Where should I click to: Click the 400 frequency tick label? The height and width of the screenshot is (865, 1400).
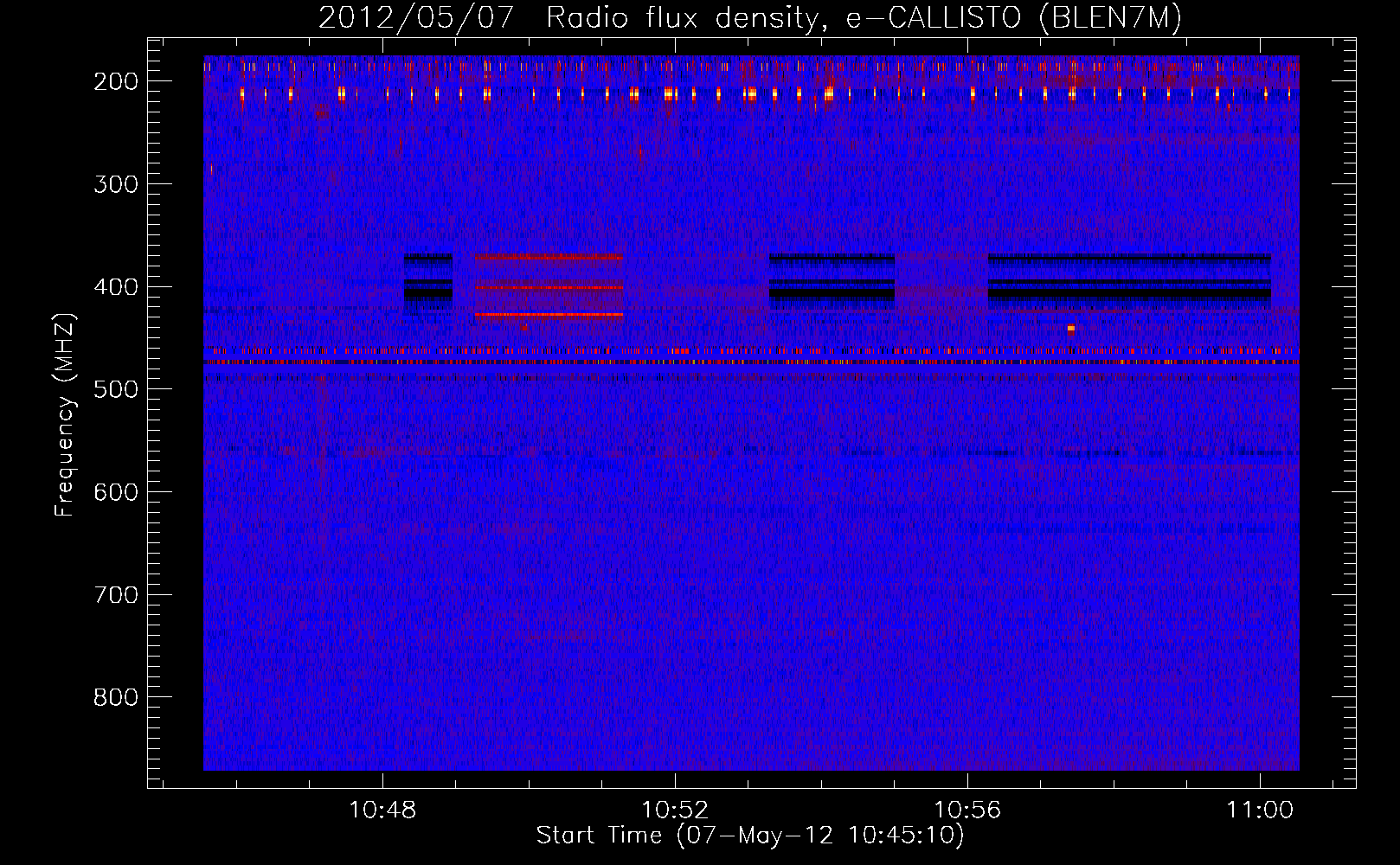115,287
